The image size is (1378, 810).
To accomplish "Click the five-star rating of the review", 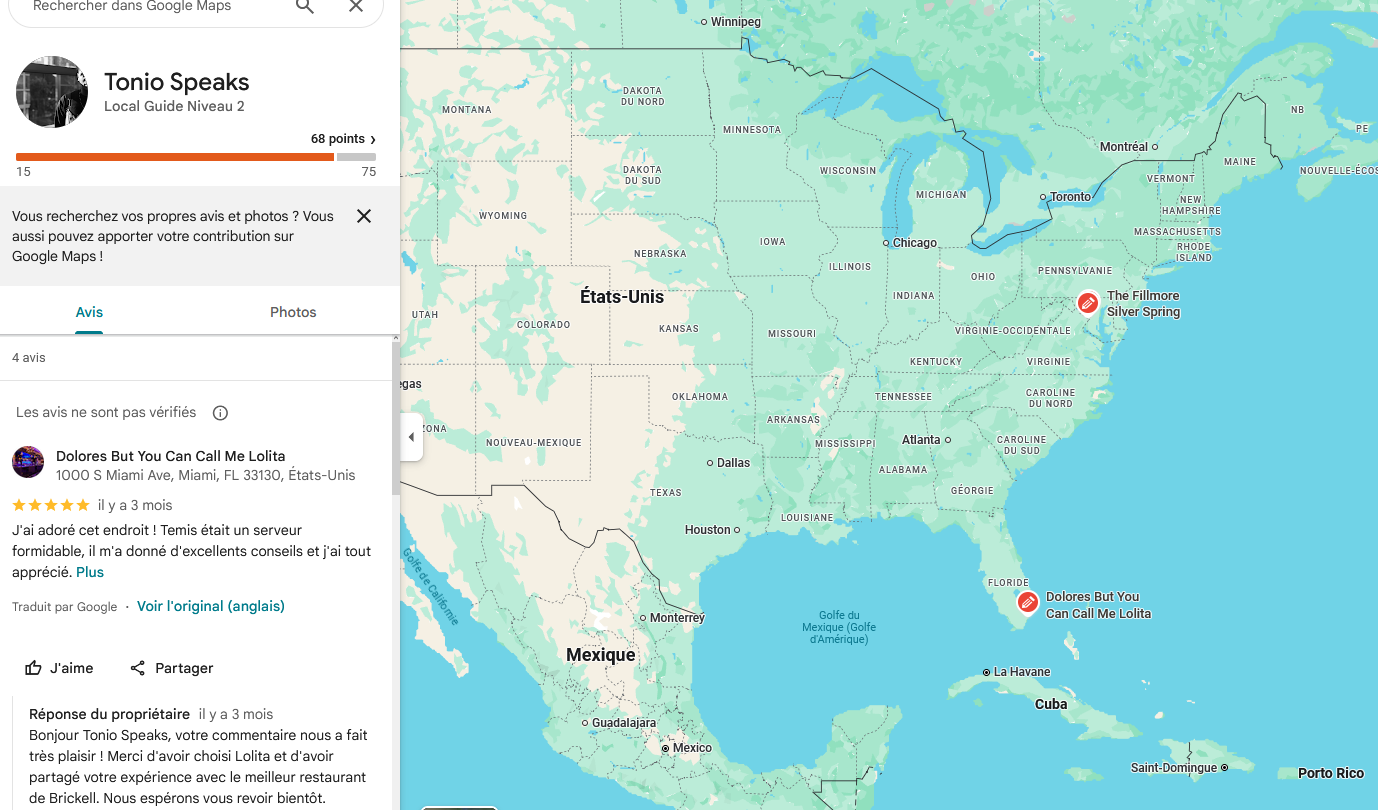I will coord(51,505).
